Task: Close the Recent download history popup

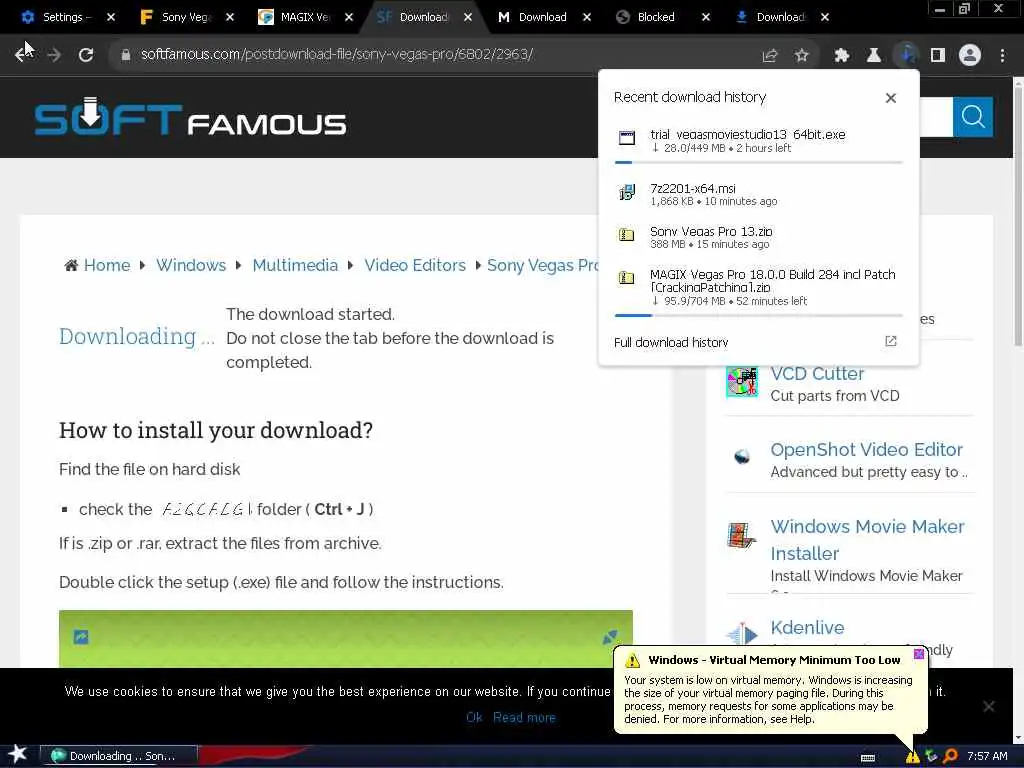Action: pyautogui.click(x=891, y=98)
